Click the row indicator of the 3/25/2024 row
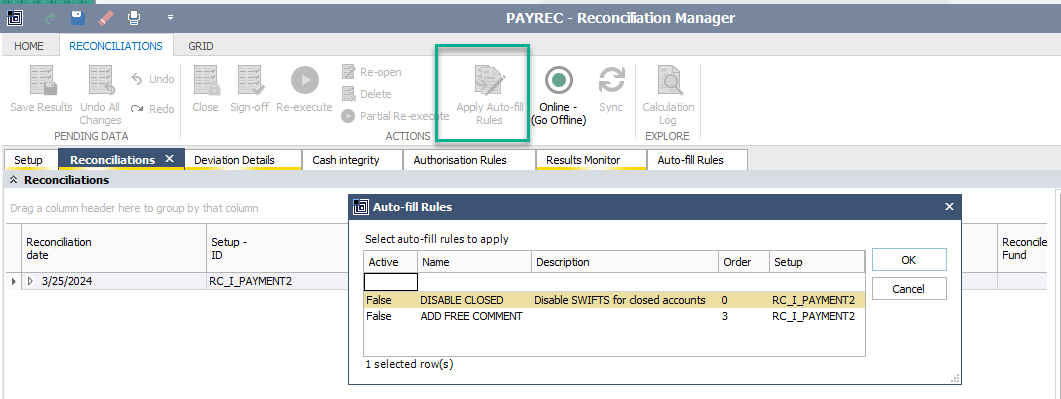The width and height of the screenshot is (1061, 399). point(14,281)
